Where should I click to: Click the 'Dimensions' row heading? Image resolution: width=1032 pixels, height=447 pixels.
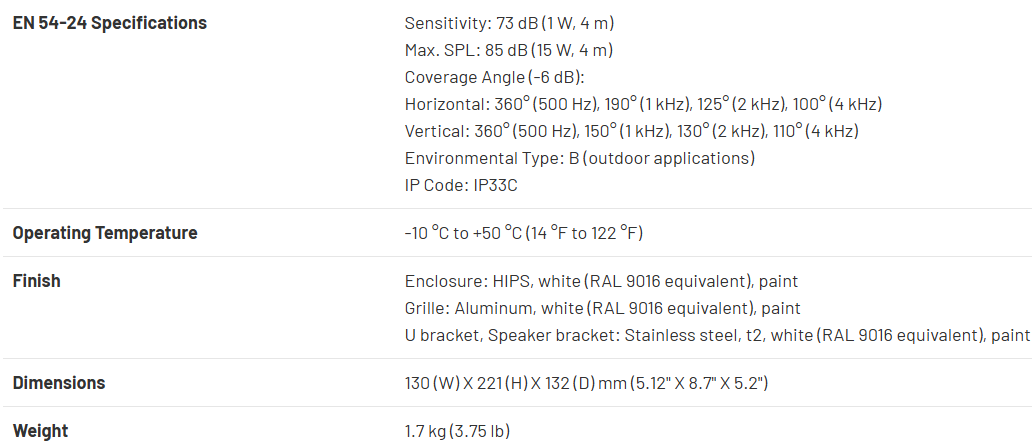coord(59,383)
